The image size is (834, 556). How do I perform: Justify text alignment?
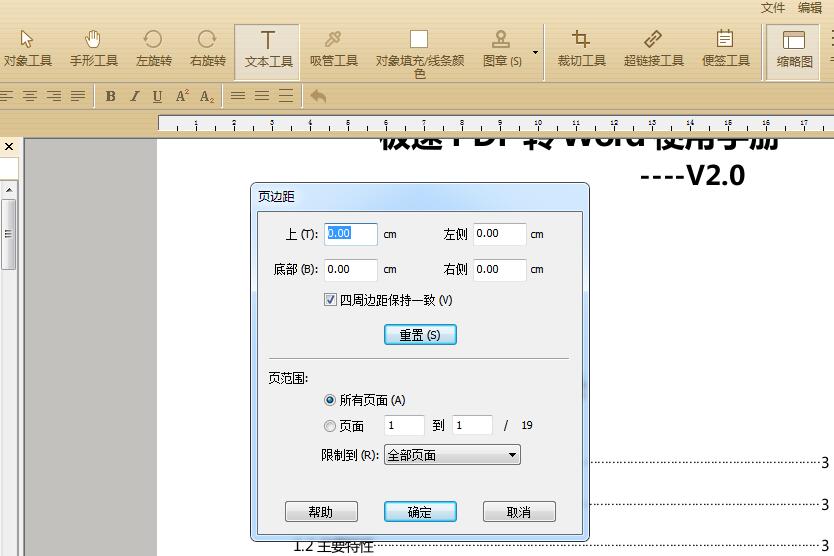78,96
